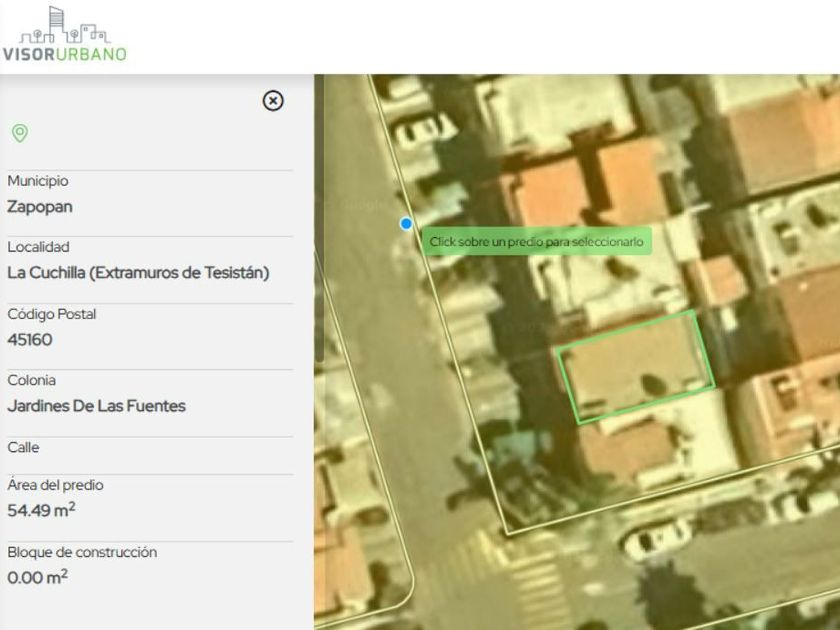
Task: Click Jardines De Las Fuentes colonia
Action: click(96, 406)
